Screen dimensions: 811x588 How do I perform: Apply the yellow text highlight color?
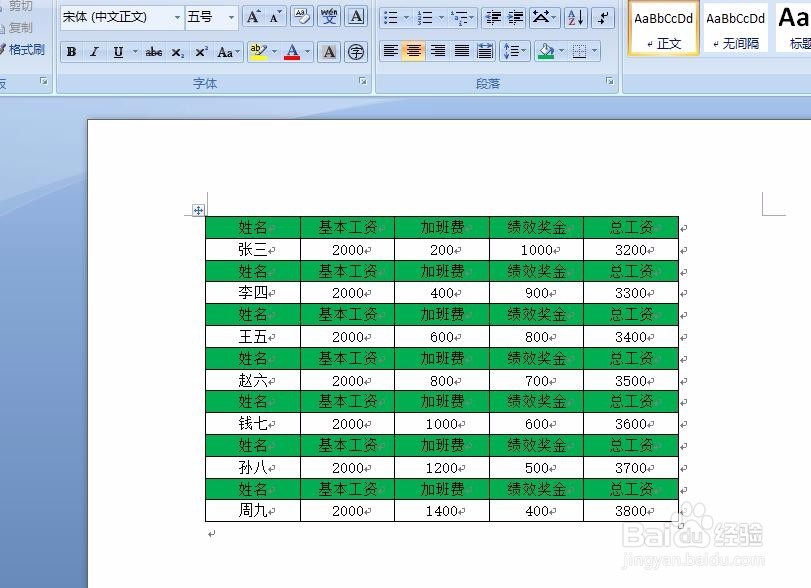(258, 52)
